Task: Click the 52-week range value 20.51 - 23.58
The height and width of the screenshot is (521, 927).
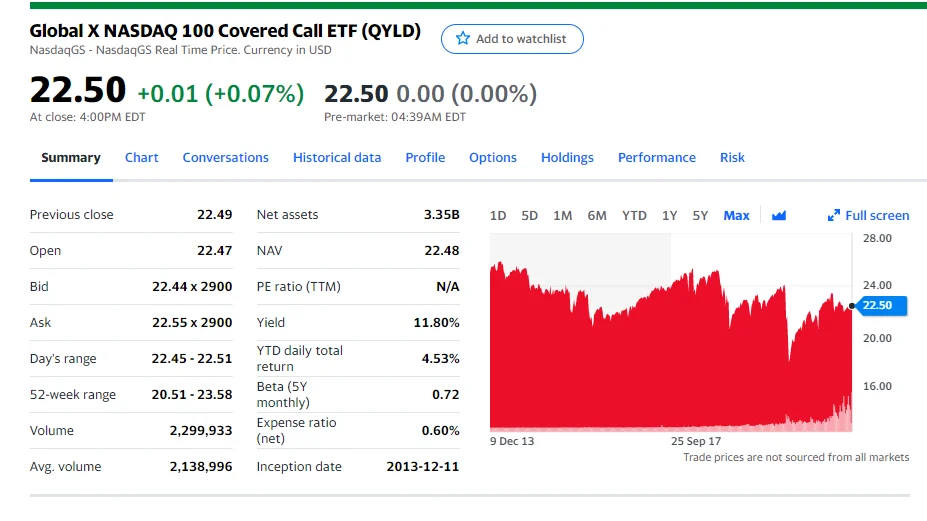Action: point(192,394)
